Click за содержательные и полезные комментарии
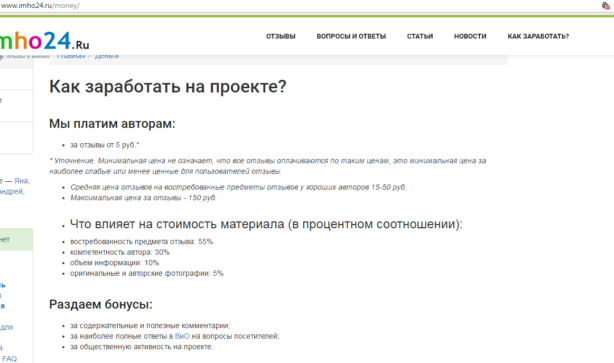 tap(150, 325)
